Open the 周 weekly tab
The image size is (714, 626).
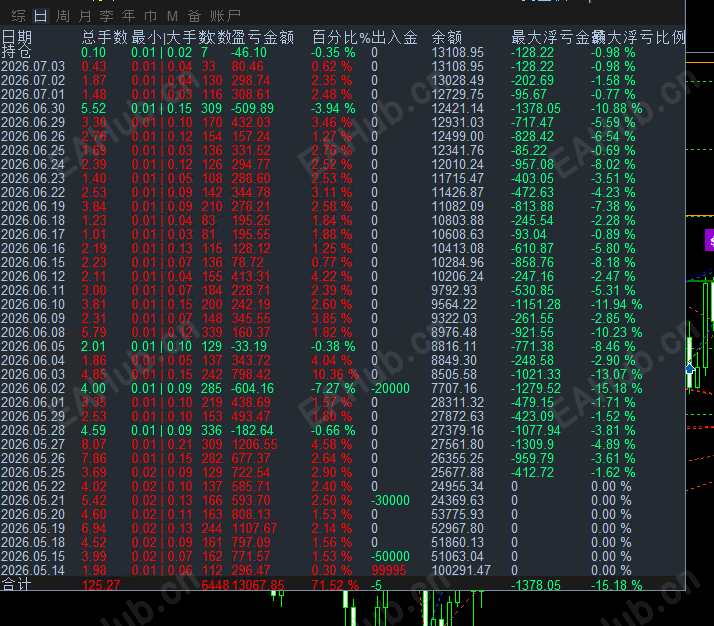(62, 16)
